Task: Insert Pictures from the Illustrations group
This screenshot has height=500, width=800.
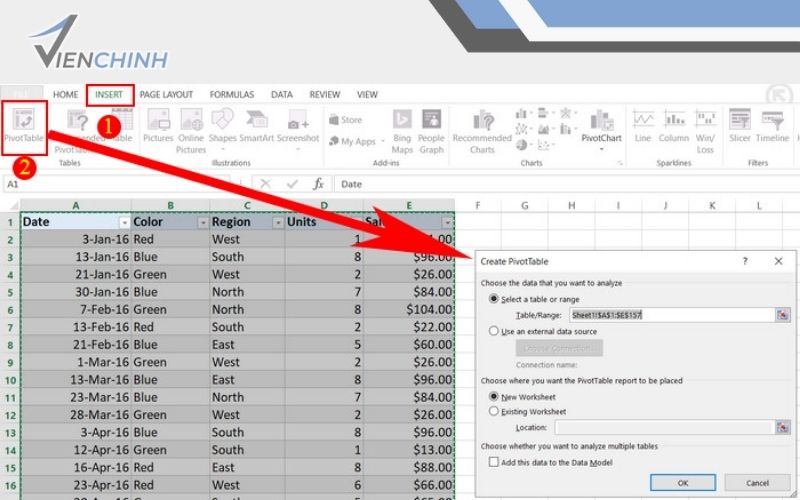Action: point(158,126)
